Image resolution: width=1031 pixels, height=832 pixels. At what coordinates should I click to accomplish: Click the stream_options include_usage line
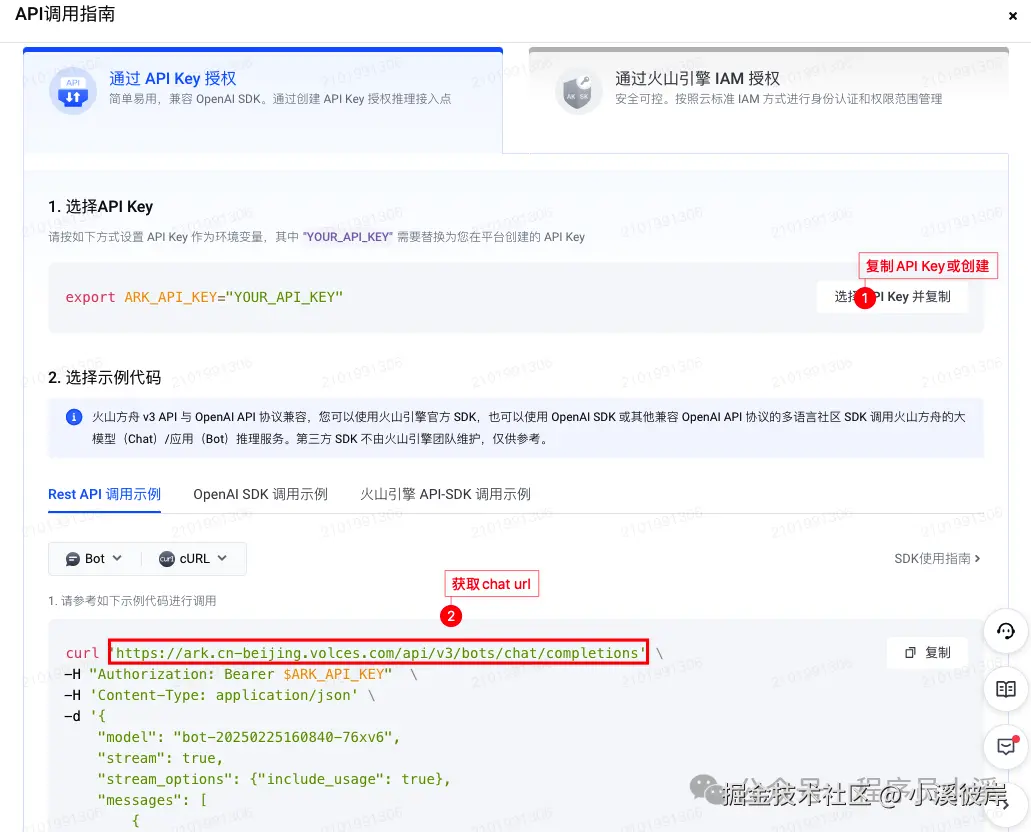tap(274, 779)
